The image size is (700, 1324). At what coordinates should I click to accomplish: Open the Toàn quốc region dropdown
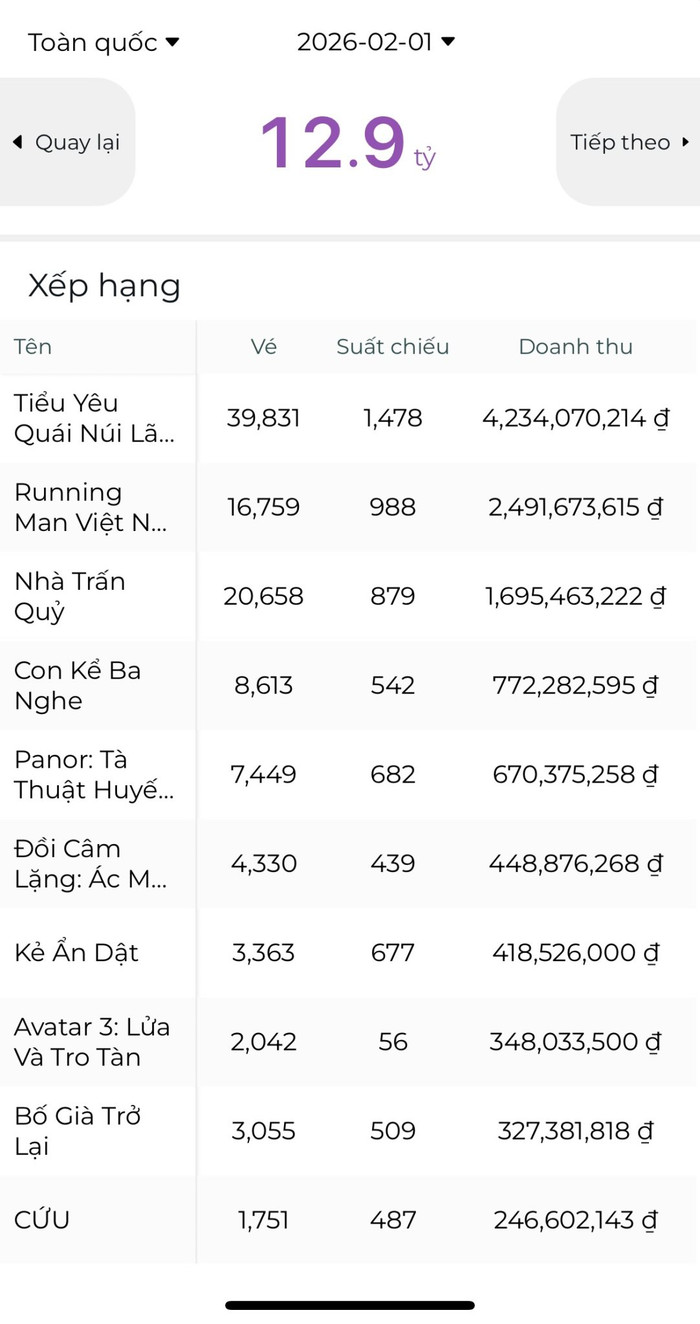pyautogui.click(x=103, y=42)
